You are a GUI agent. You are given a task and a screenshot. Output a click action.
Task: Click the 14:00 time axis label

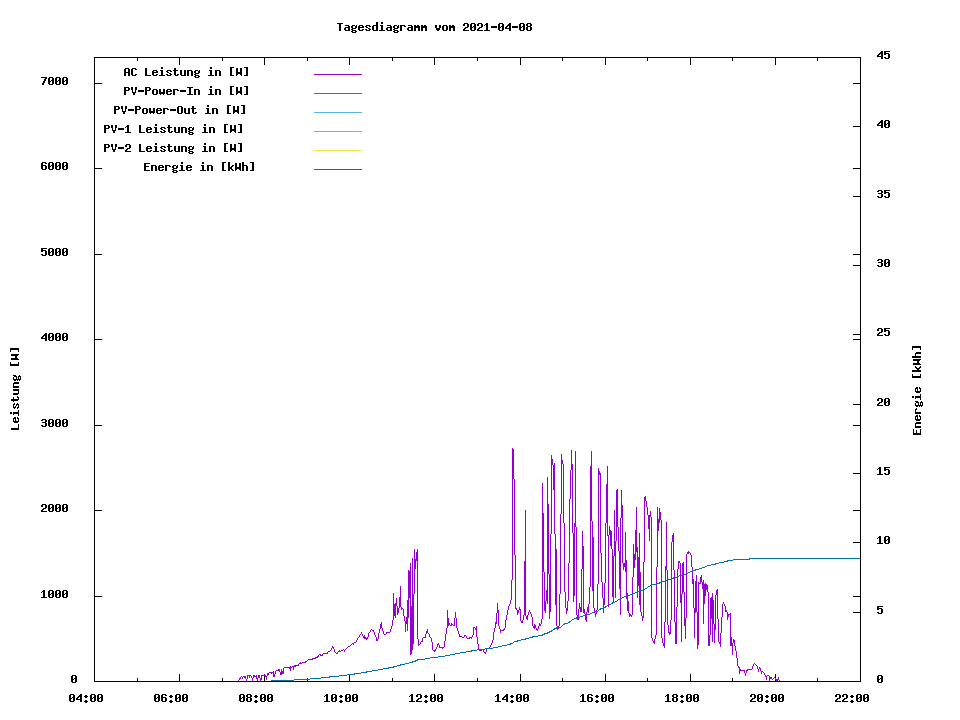511,698
